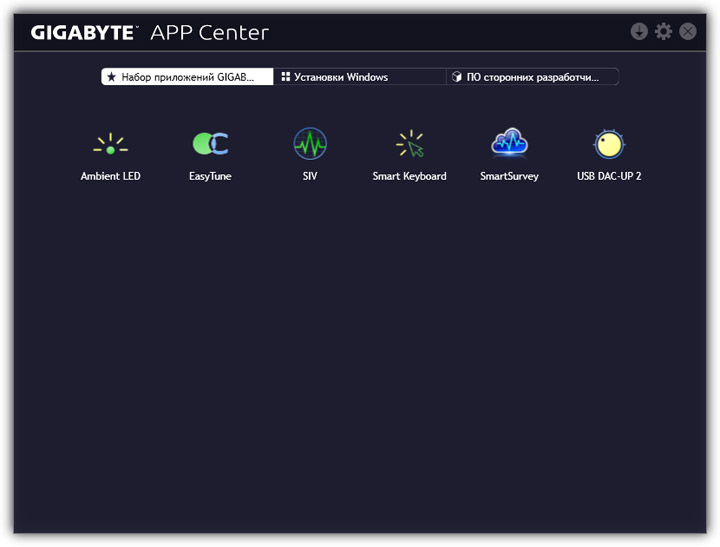Click the SmartSurvey text label
The height and width of the screenshot is (547, 720).
(x=509, y=177)
